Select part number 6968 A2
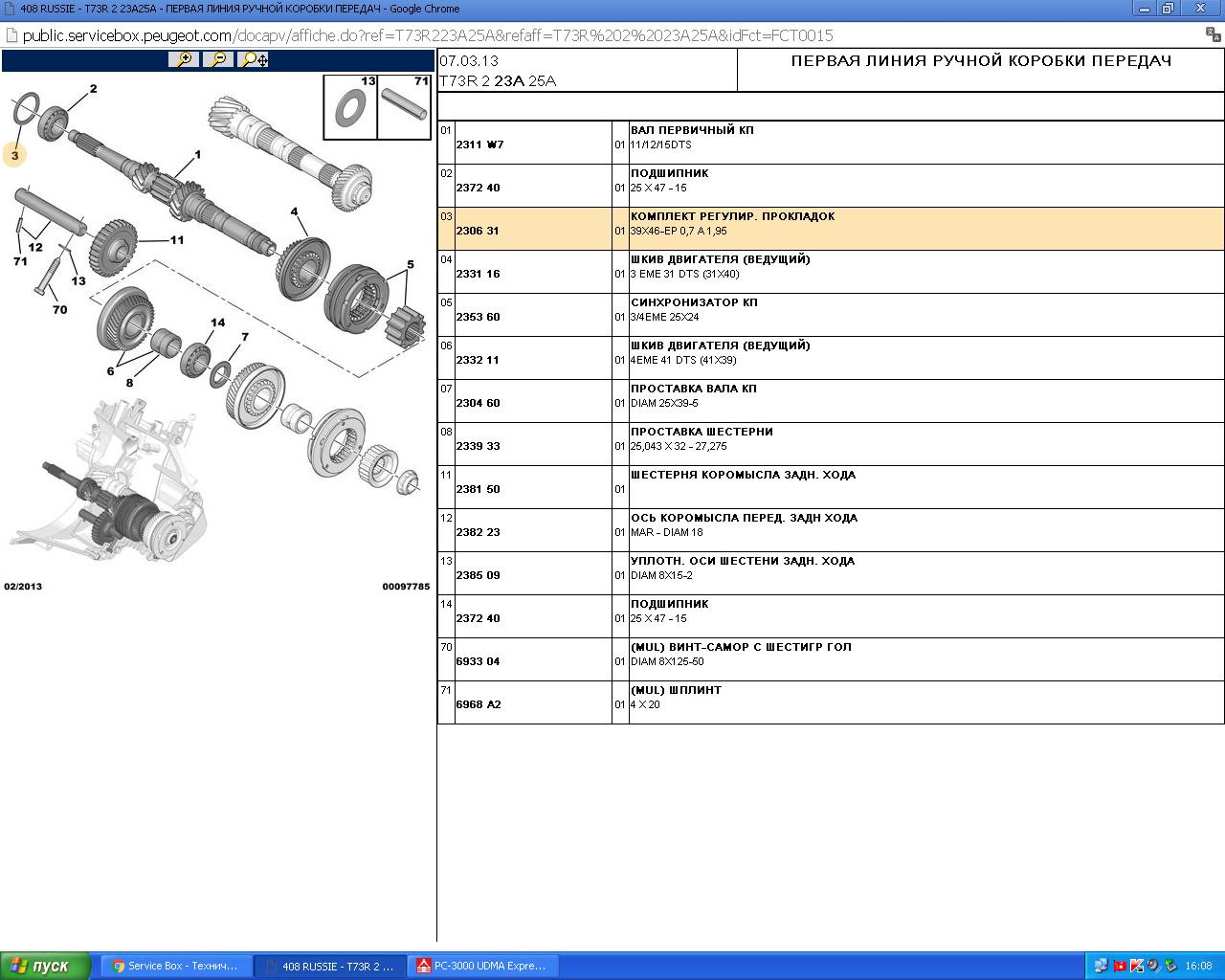1225x980 pixels. pos(478,704)
